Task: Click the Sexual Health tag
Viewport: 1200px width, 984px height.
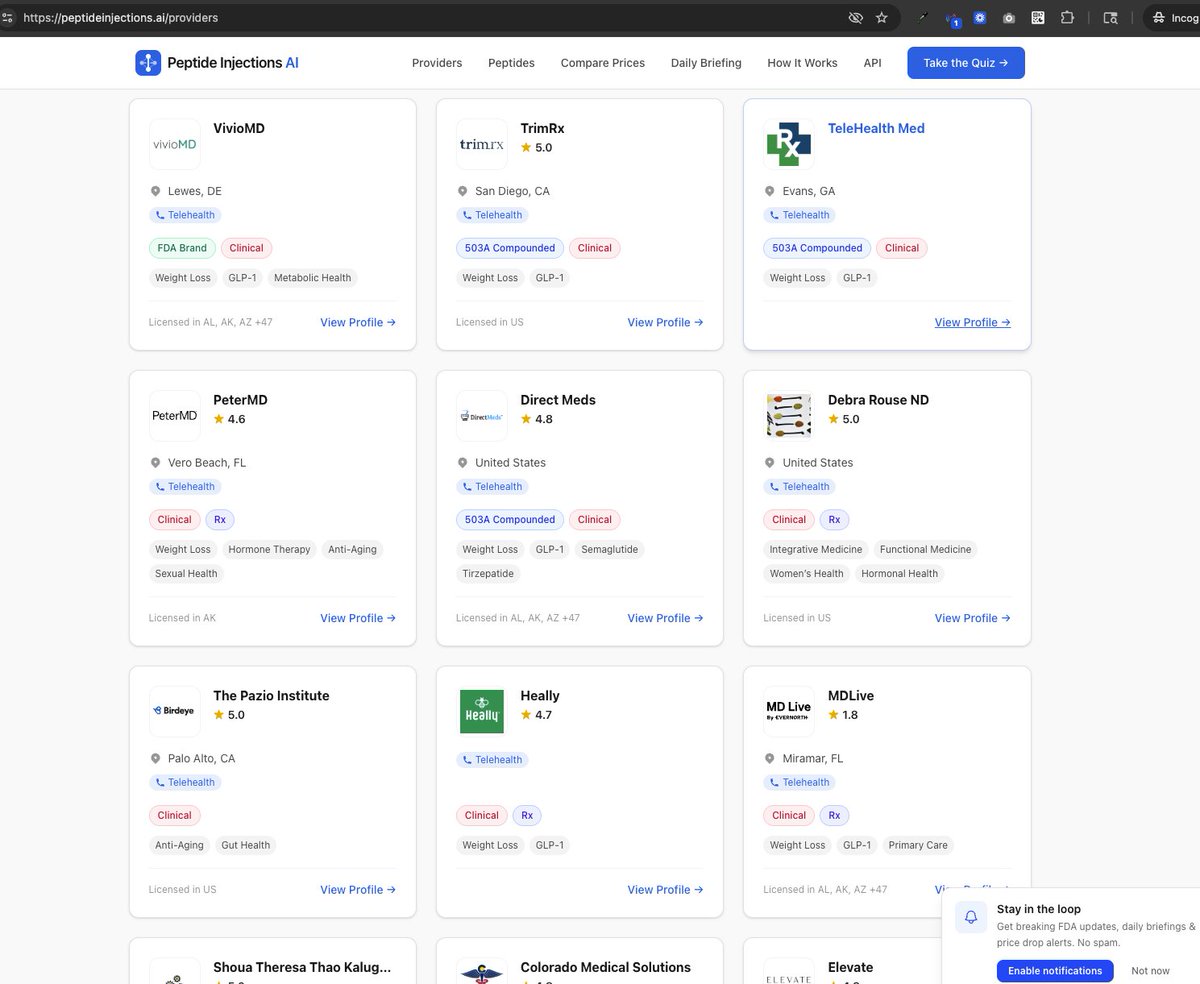Action: point(186,574)
